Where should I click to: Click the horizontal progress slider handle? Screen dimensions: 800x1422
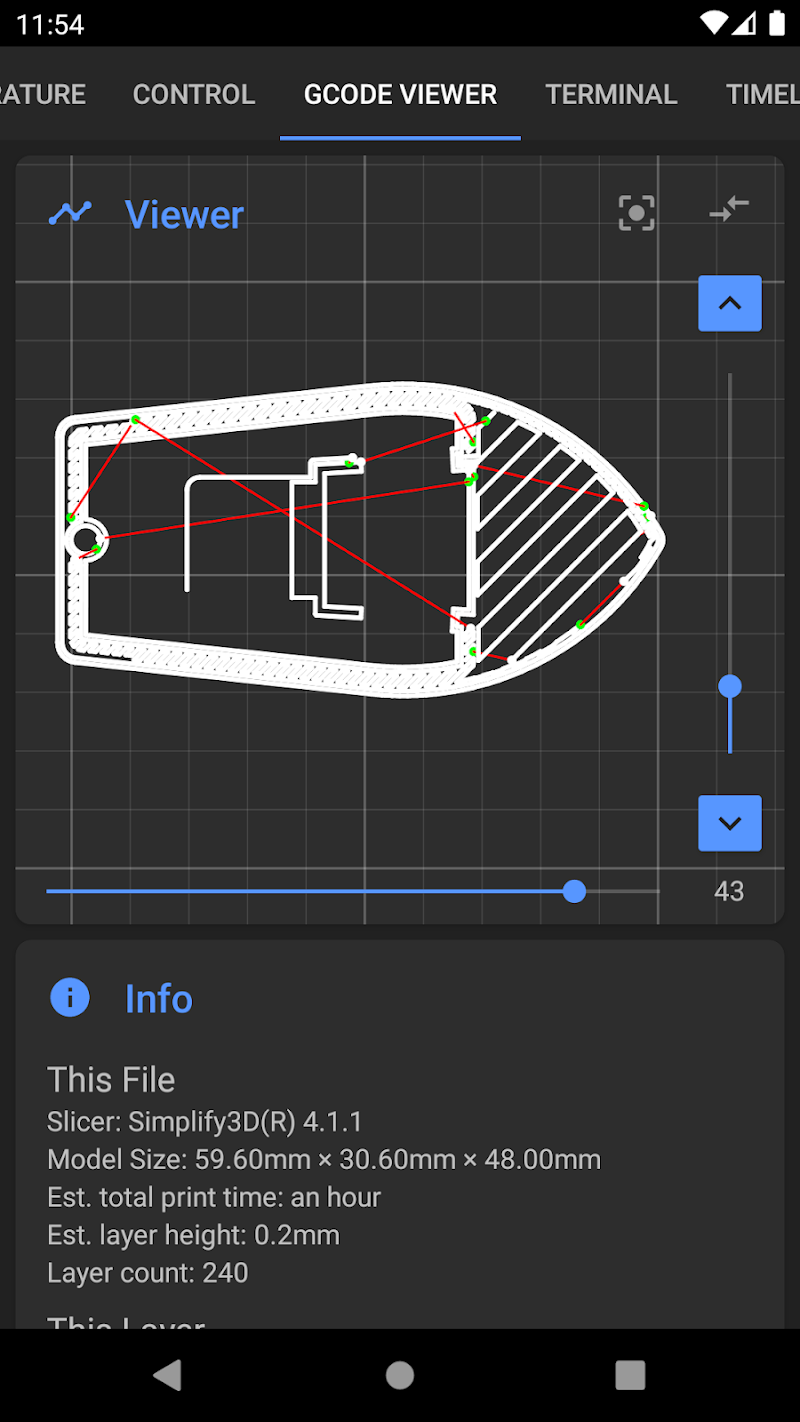(x=574, y=891)
